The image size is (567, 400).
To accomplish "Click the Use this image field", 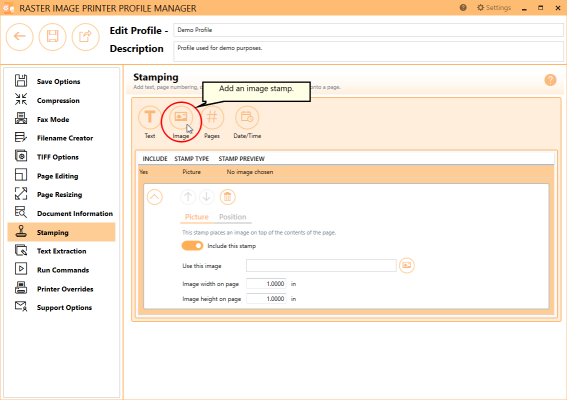I will [x=321, y=265].
